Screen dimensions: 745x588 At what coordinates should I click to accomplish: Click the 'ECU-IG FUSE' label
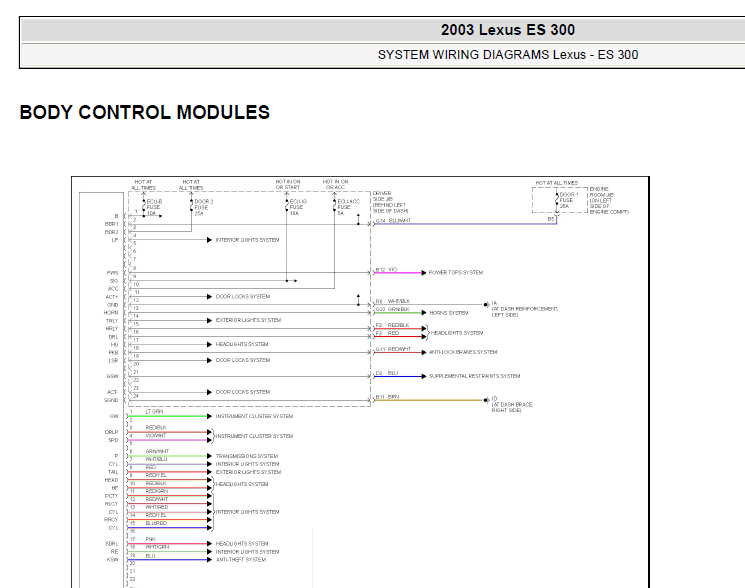tap(298, 207)
